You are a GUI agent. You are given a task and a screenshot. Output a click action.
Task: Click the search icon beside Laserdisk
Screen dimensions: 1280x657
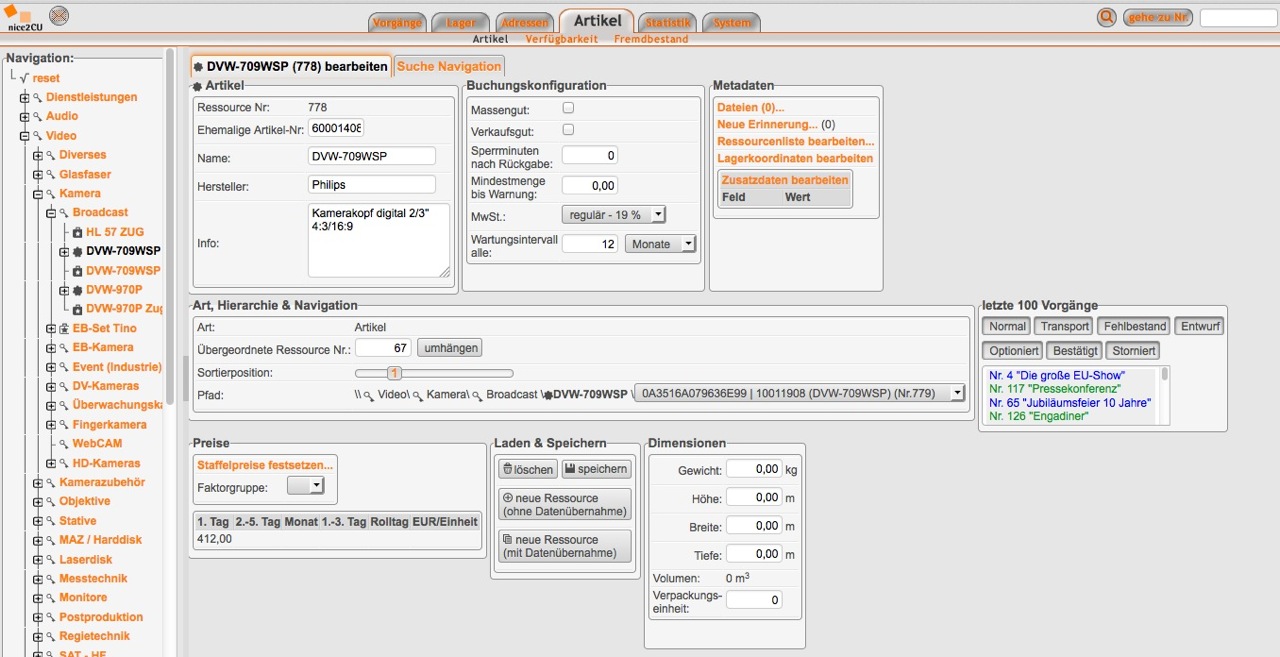51,559
